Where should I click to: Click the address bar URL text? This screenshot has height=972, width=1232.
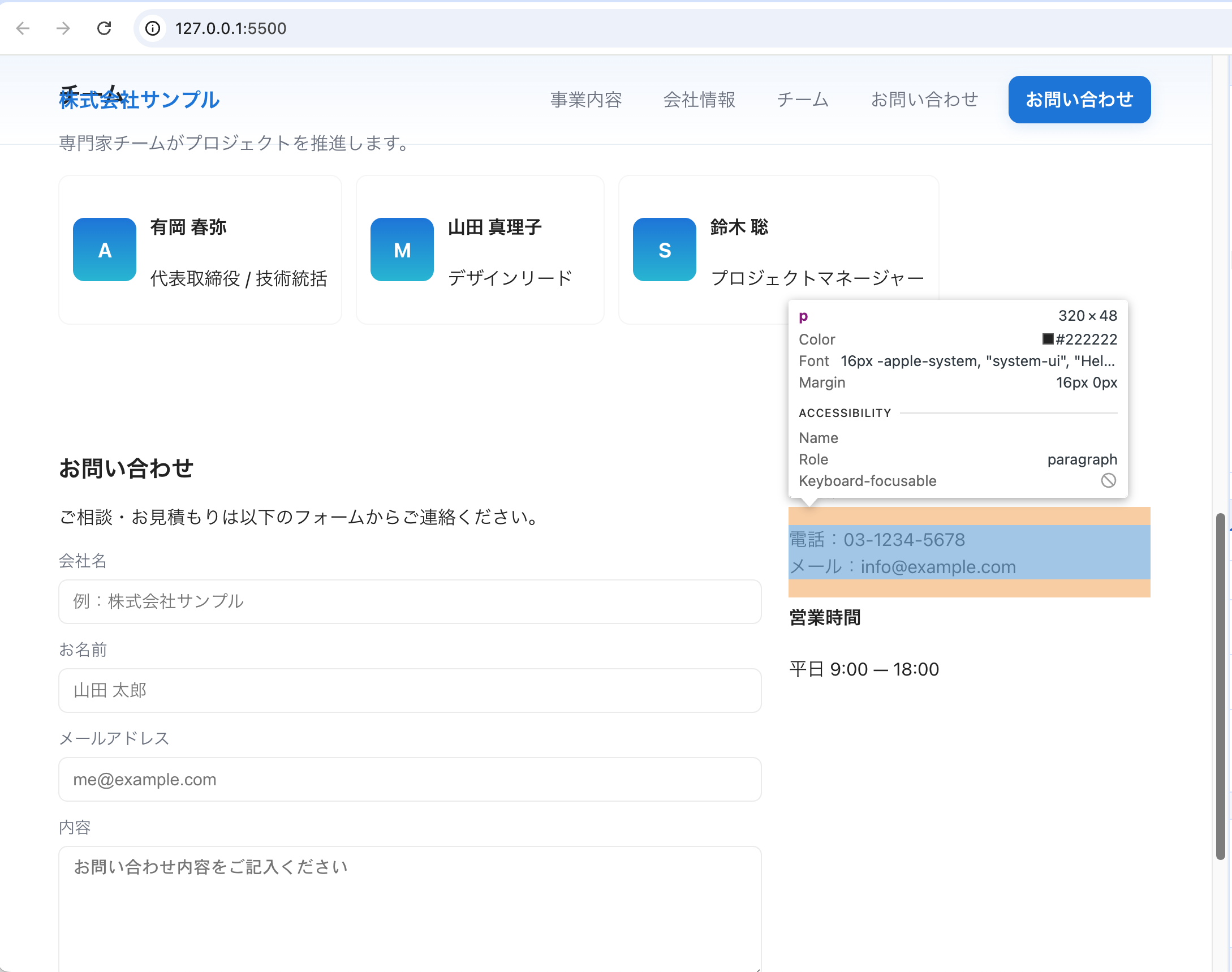coord(230,28)
